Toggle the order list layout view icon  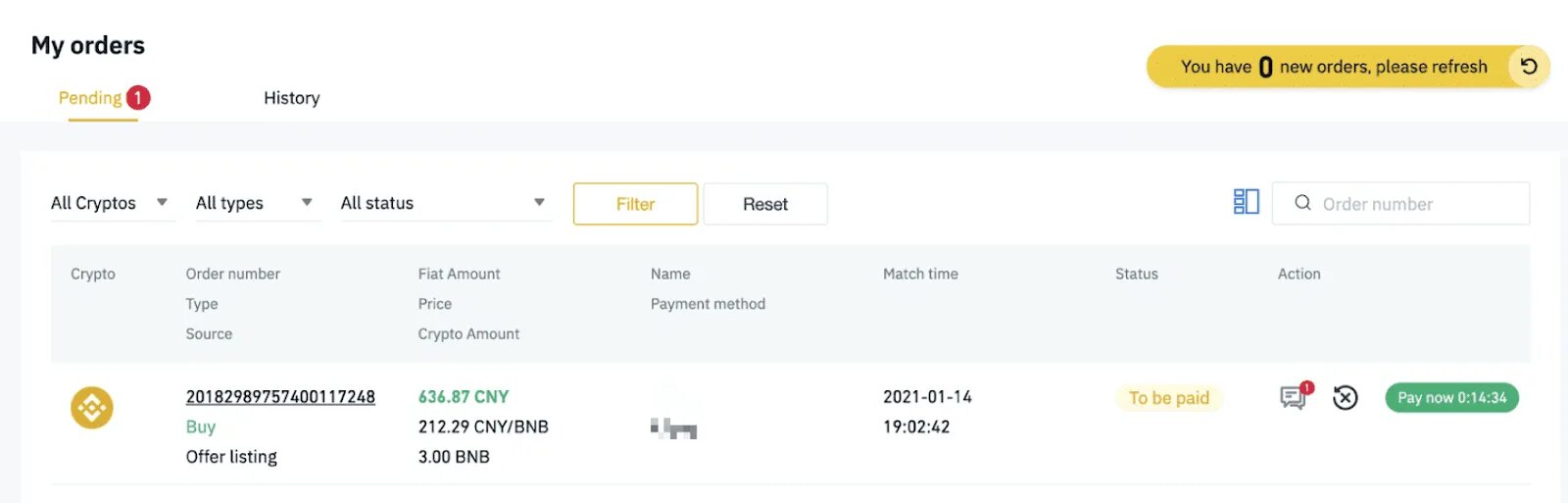pos(1246,202)
